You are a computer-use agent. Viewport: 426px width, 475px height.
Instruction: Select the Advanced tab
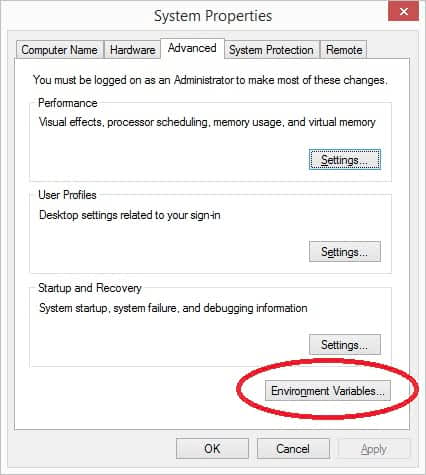click(192, 48)
